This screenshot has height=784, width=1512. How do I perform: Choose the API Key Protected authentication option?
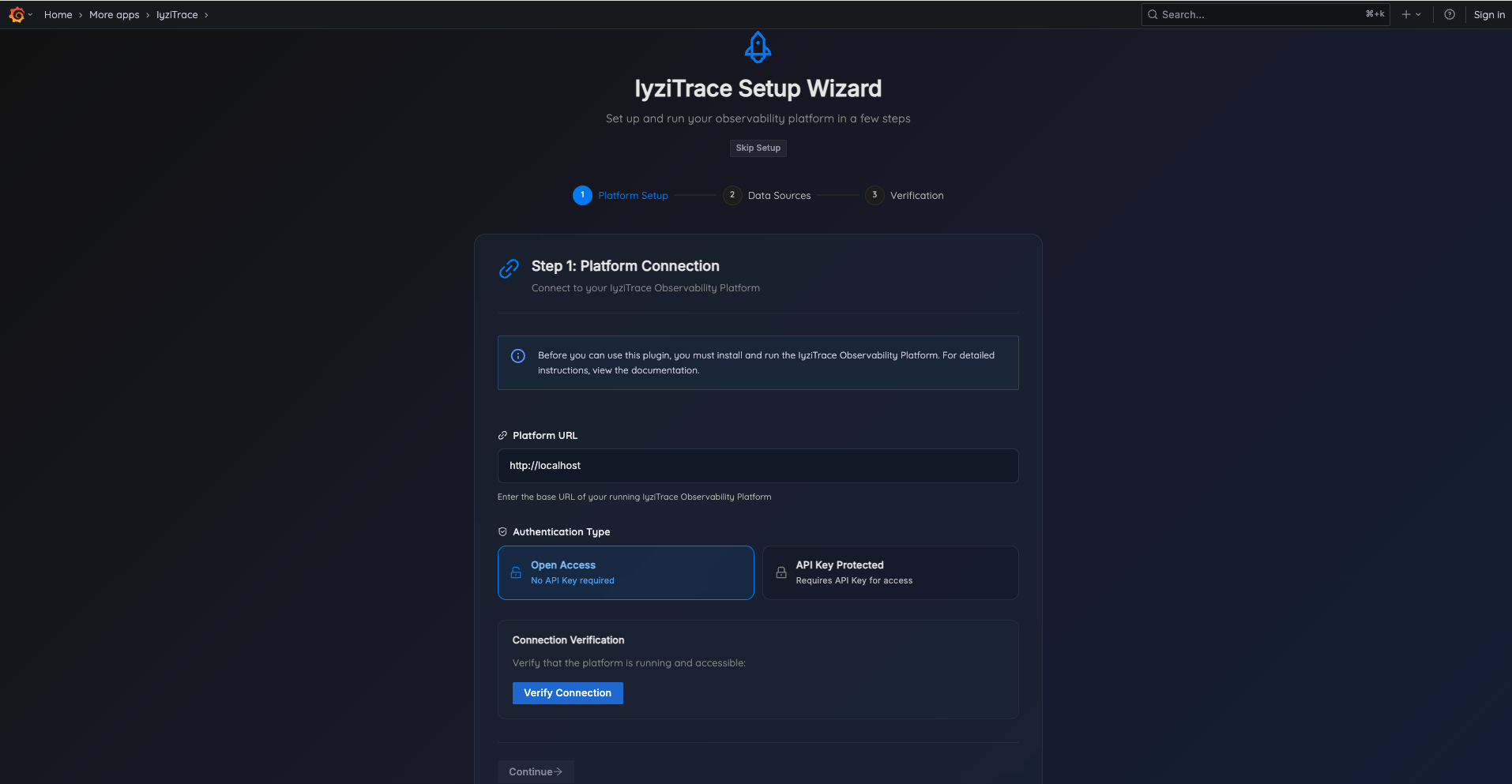(x=890, y=572)
